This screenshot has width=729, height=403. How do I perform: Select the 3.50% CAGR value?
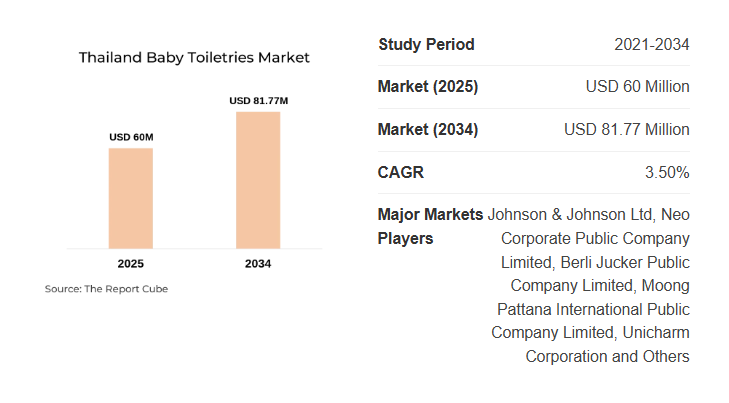[x=667, y=173]
